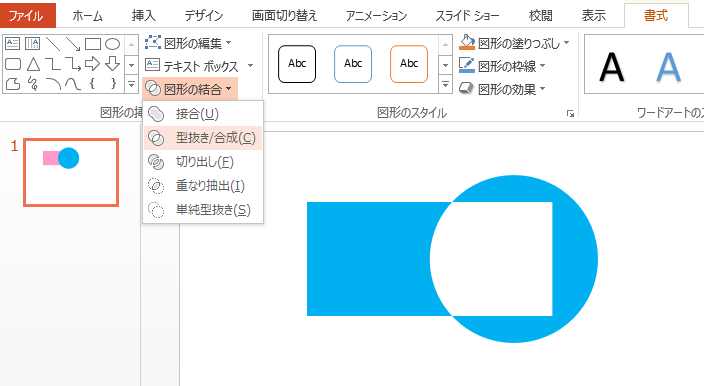The height and width of the screenshot is (386, 704).
Task: Select the 書式 tab
Action: coord(656,16)
